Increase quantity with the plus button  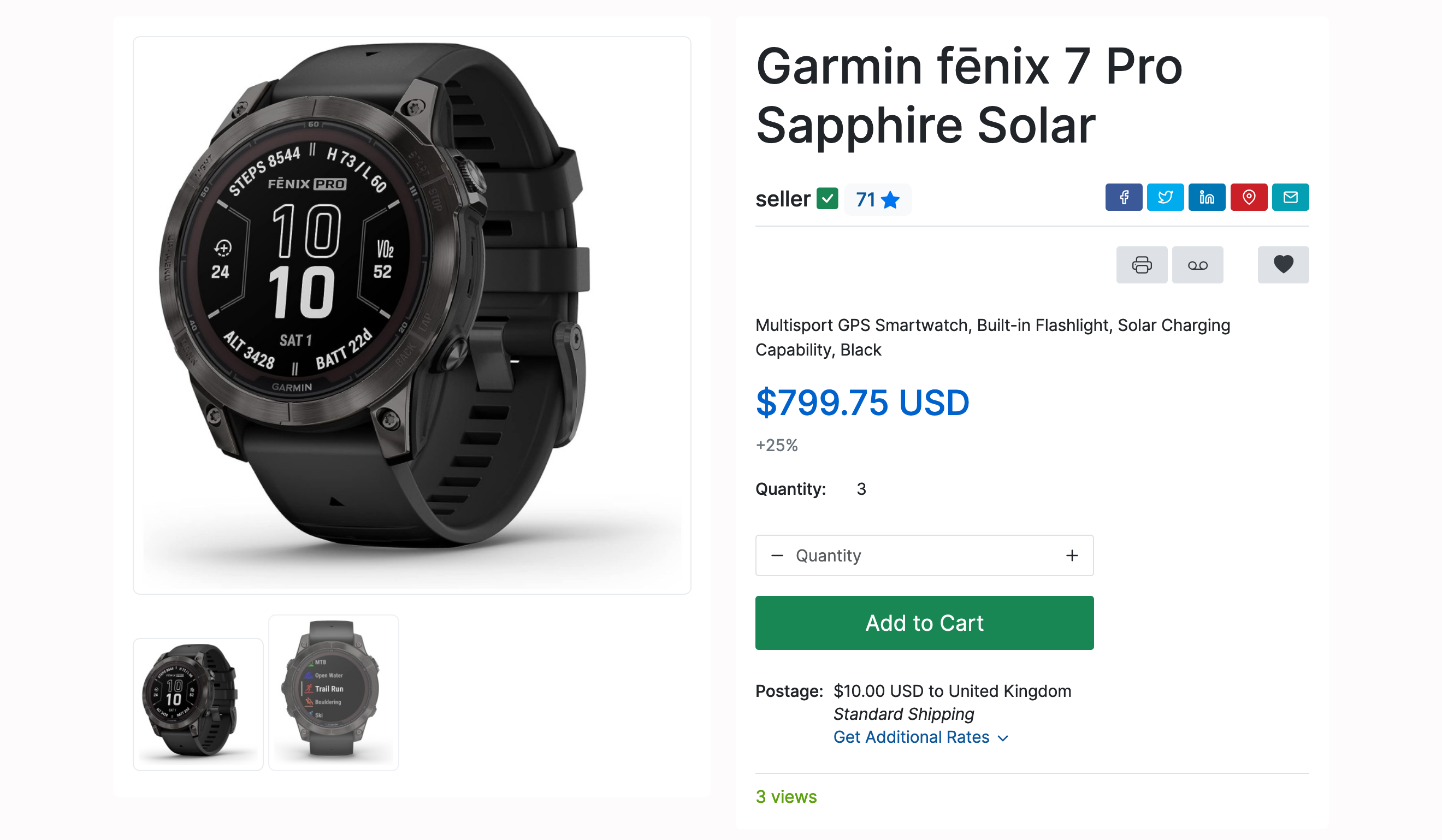[1072, 555]
